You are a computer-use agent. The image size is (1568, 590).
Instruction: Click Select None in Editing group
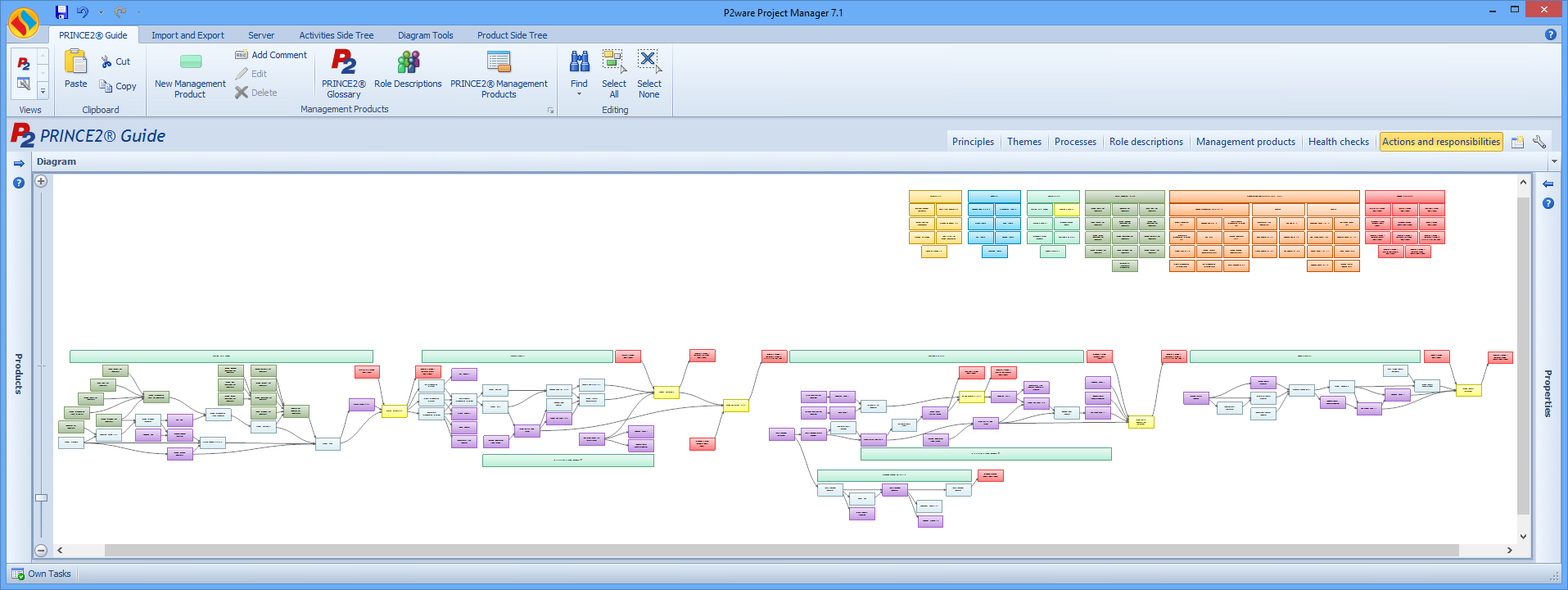(x=649, y=74)
